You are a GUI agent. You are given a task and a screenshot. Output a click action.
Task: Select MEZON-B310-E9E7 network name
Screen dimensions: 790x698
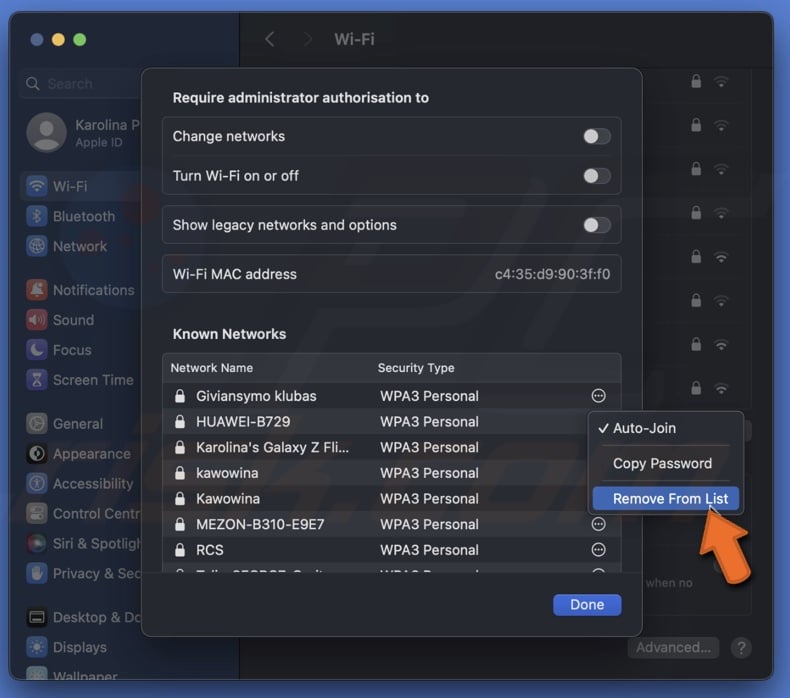(x=260, y=525)
